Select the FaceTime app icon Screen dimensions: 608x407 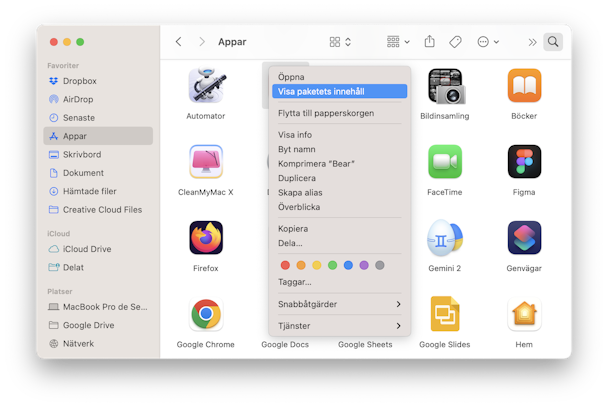[x=445, y=162]
